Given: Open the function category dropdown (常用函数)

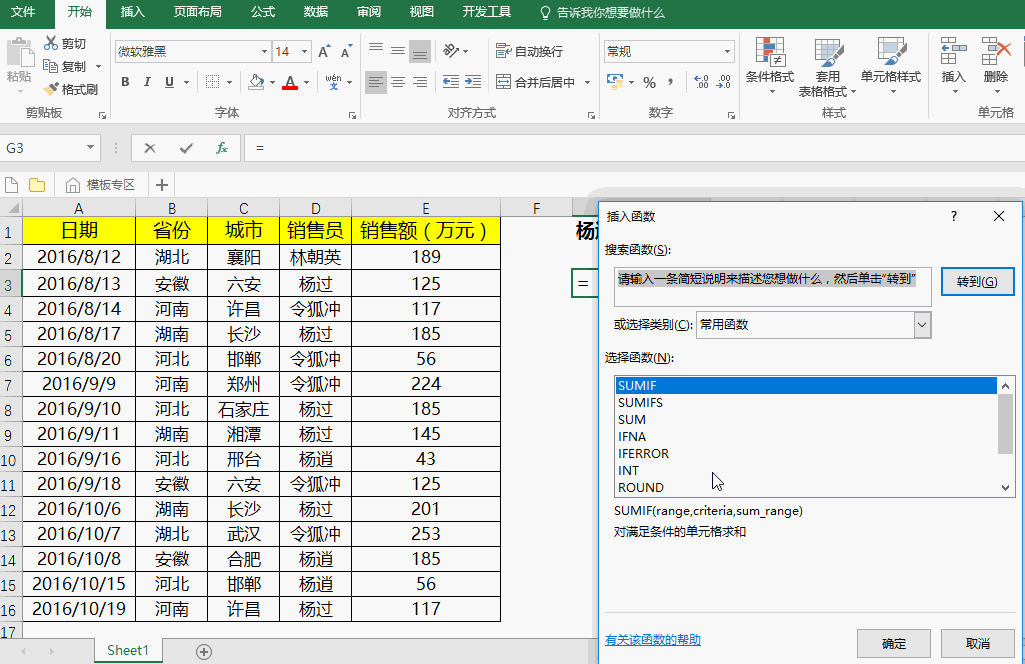Looking at the screenshot, I should click(x=922, y=325).
